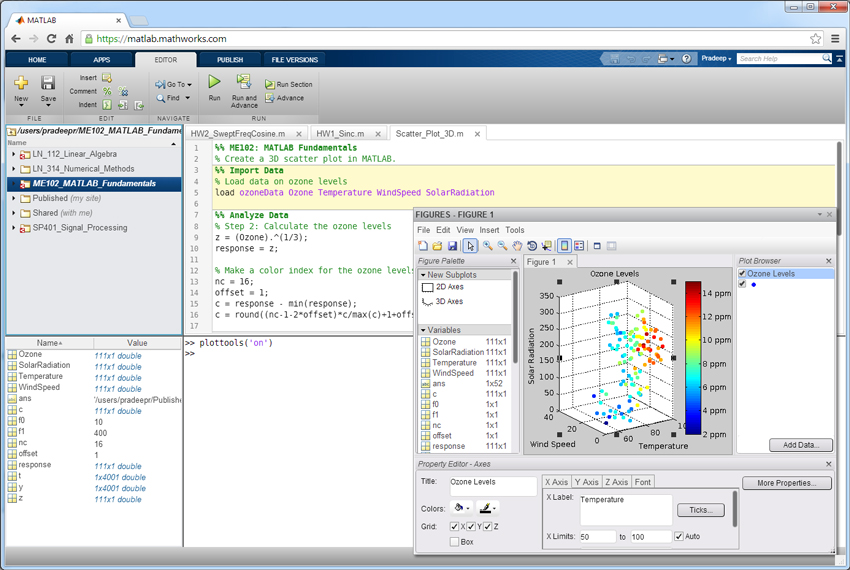
Task: Click the Add Data button
Action: coord(800,445)
